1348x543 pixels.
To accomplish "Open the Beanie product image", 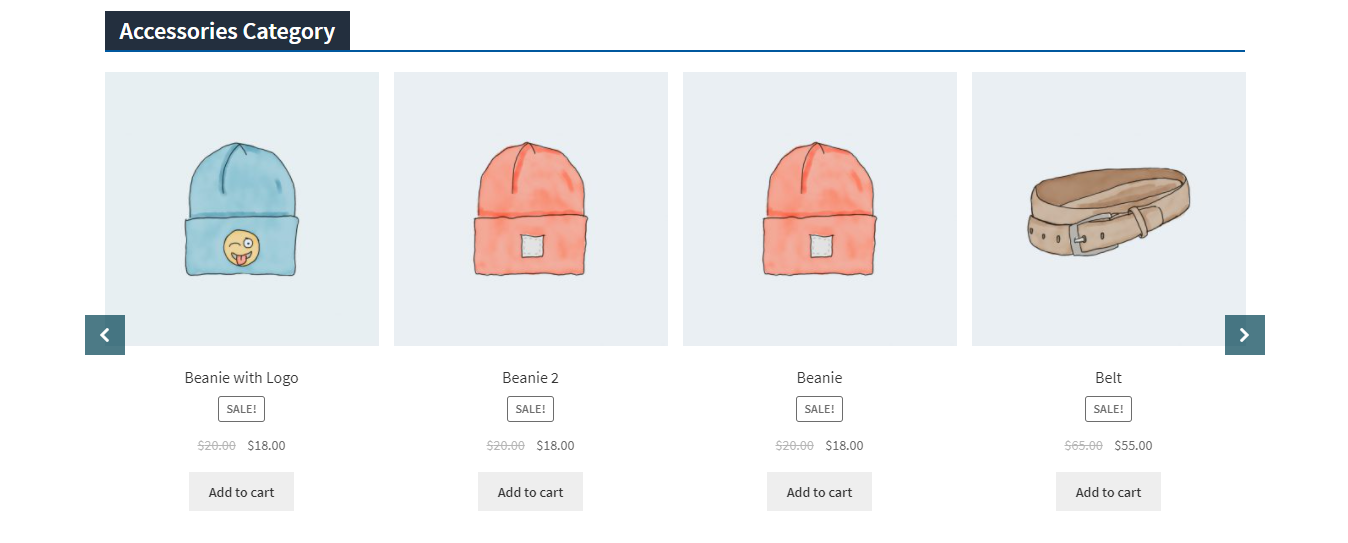I will 820,209.
